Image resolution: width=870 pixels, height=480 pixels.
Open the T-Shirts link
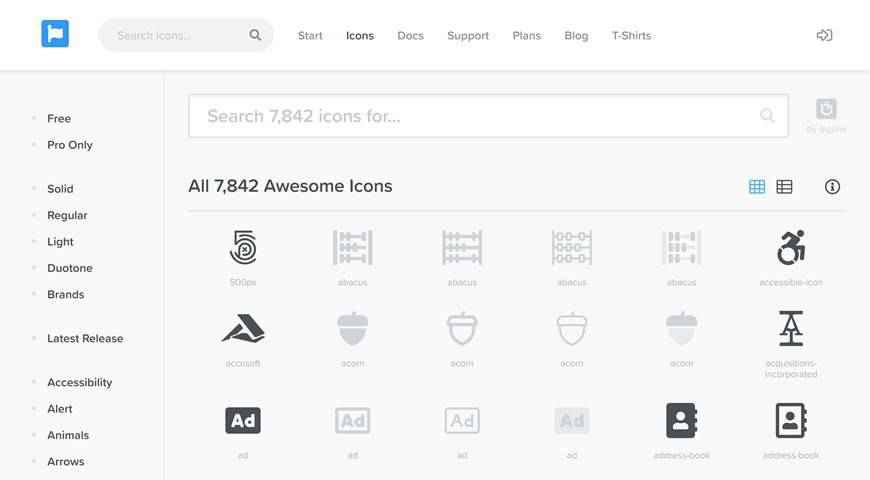[x=631, y=36]
